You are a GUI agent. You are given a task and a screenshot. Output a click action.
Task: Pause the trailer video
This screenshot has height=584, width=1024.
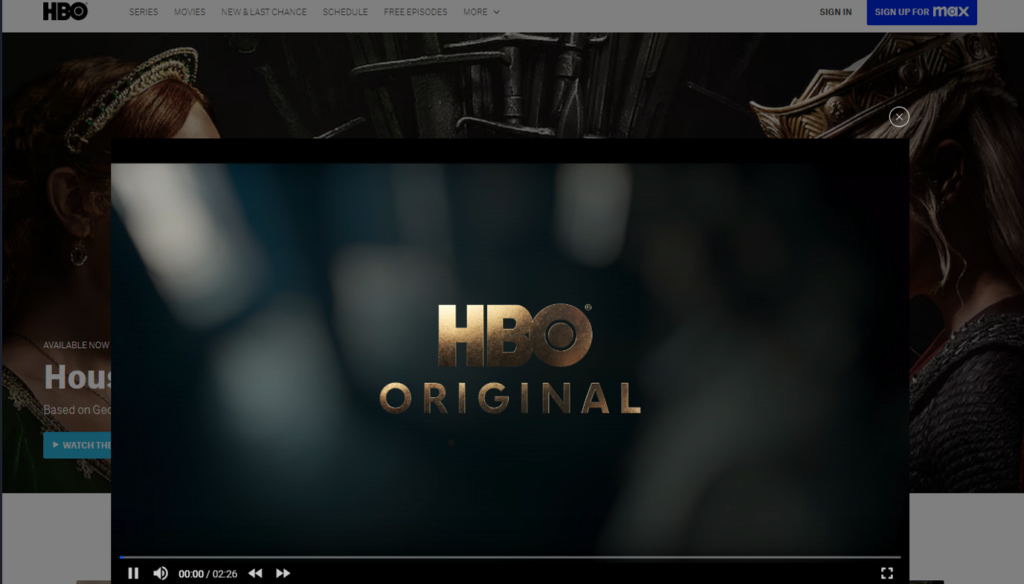133,573
